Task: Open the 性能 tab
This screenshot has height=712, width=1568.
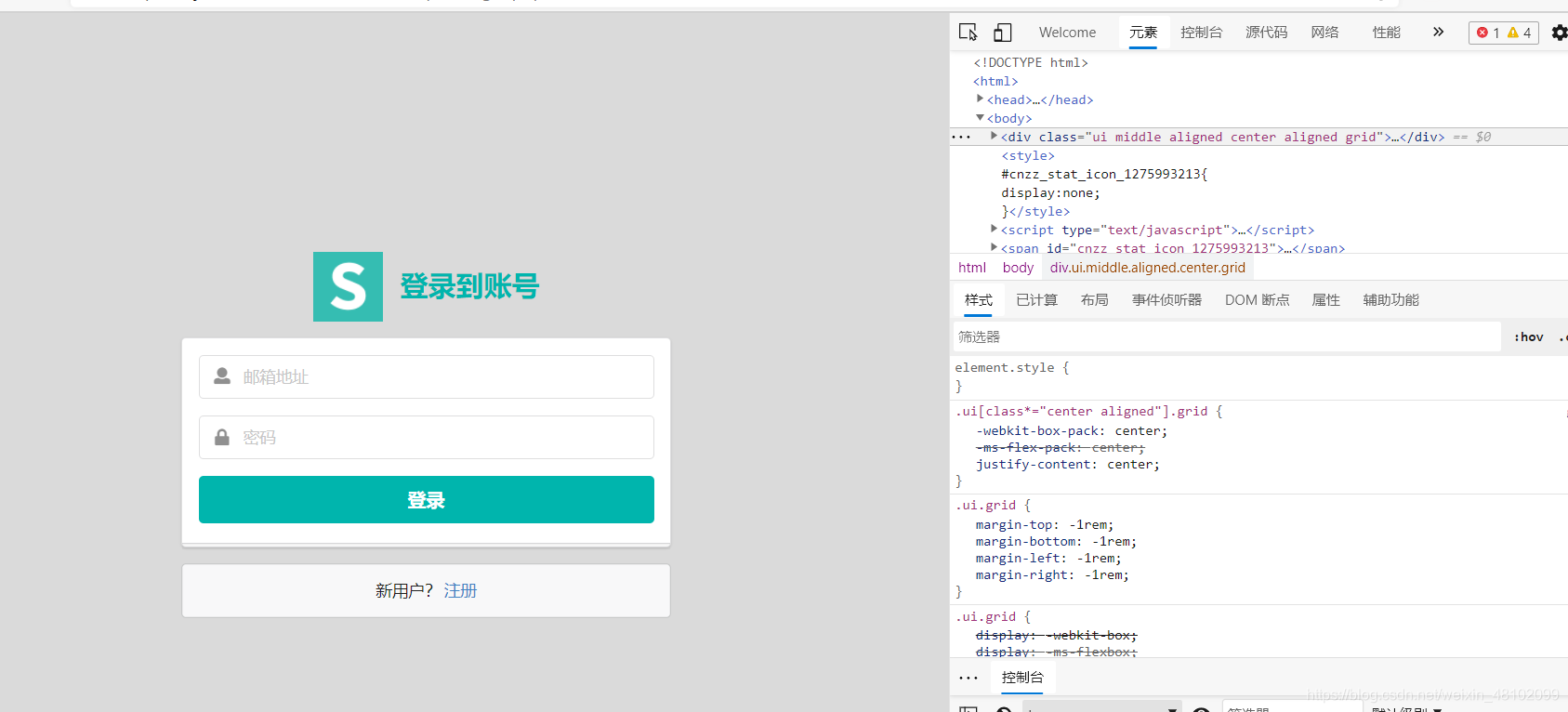Action: tap(1386, 33)
